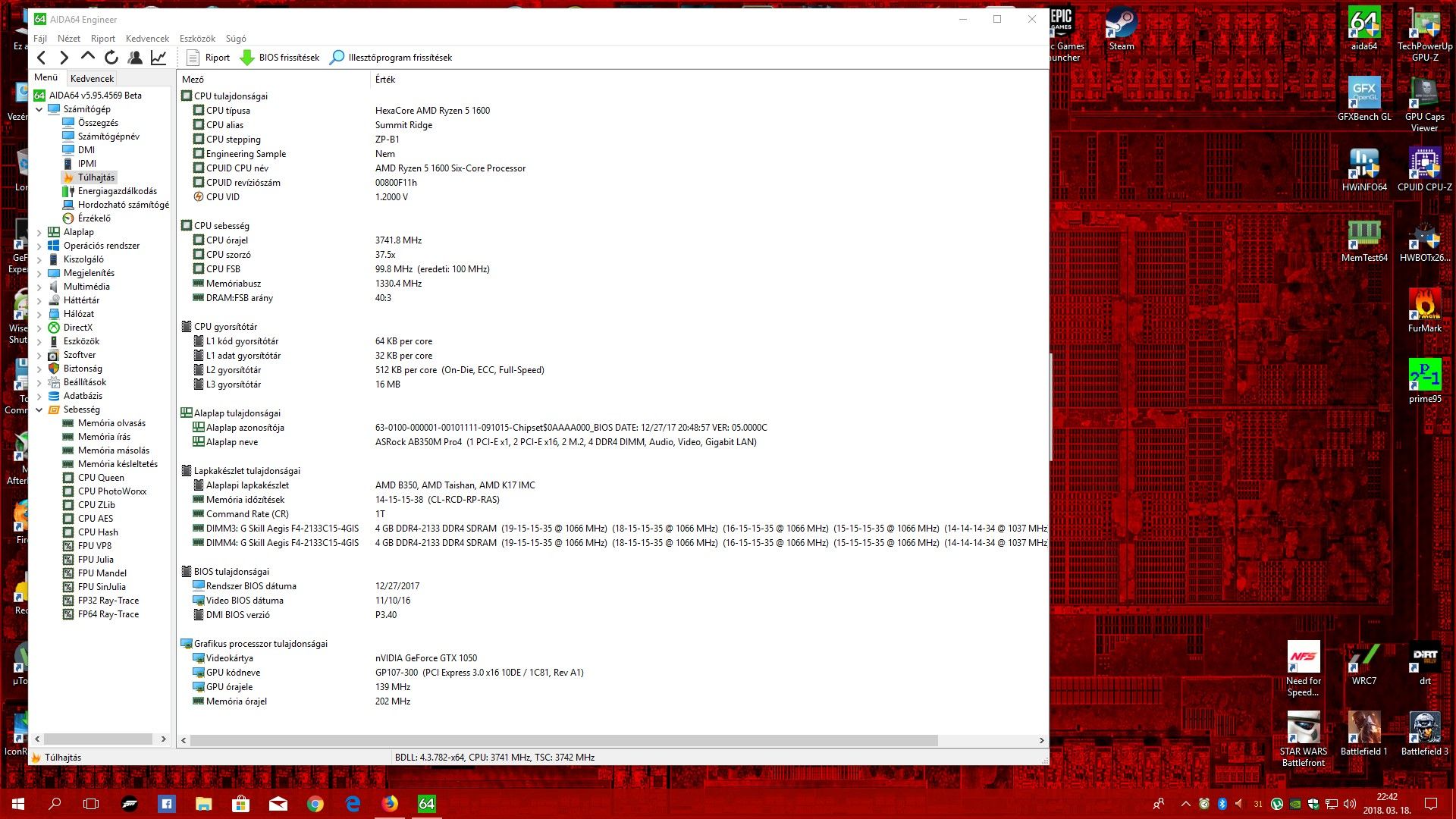This screenshot has width=1456, height=819.
Task: Click the Riport toolbar button
Action: click(208, 58)
